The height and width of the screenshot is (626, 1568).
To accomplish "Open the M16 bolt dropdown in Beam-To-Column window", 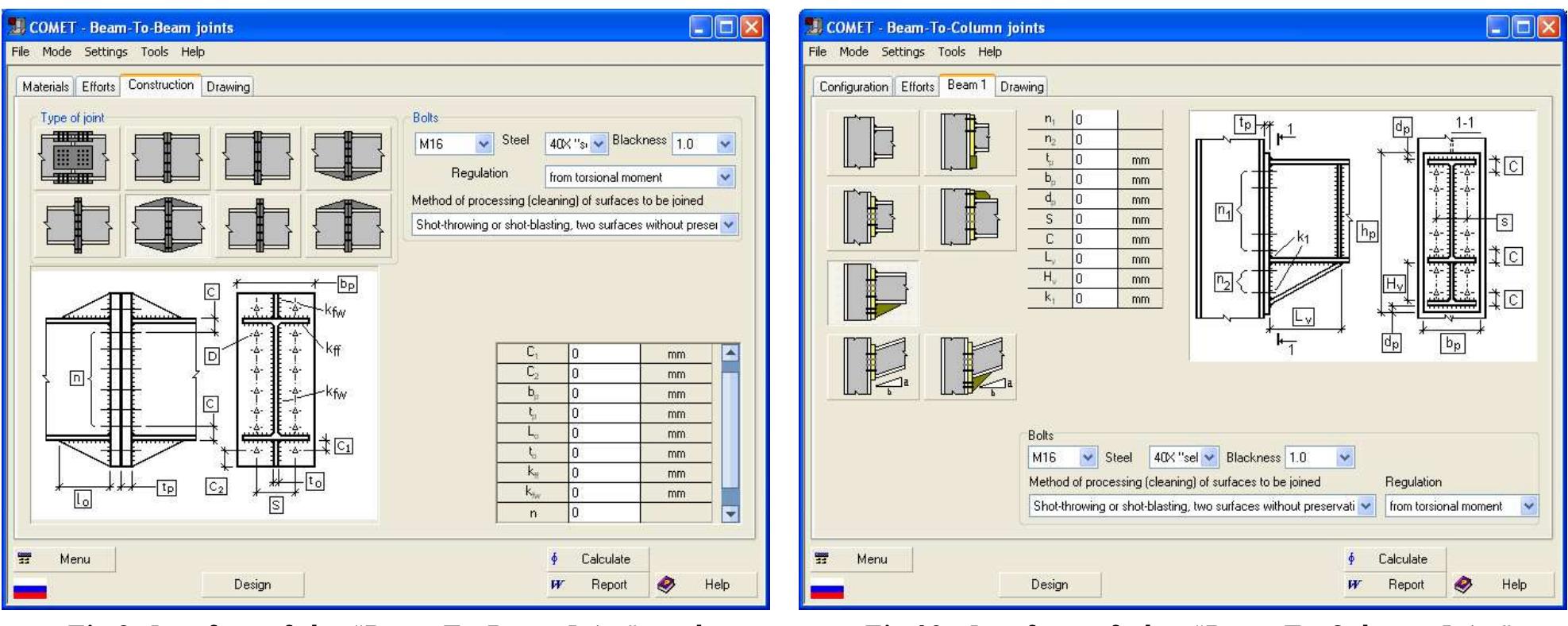I will click(x=1088, y=458).
